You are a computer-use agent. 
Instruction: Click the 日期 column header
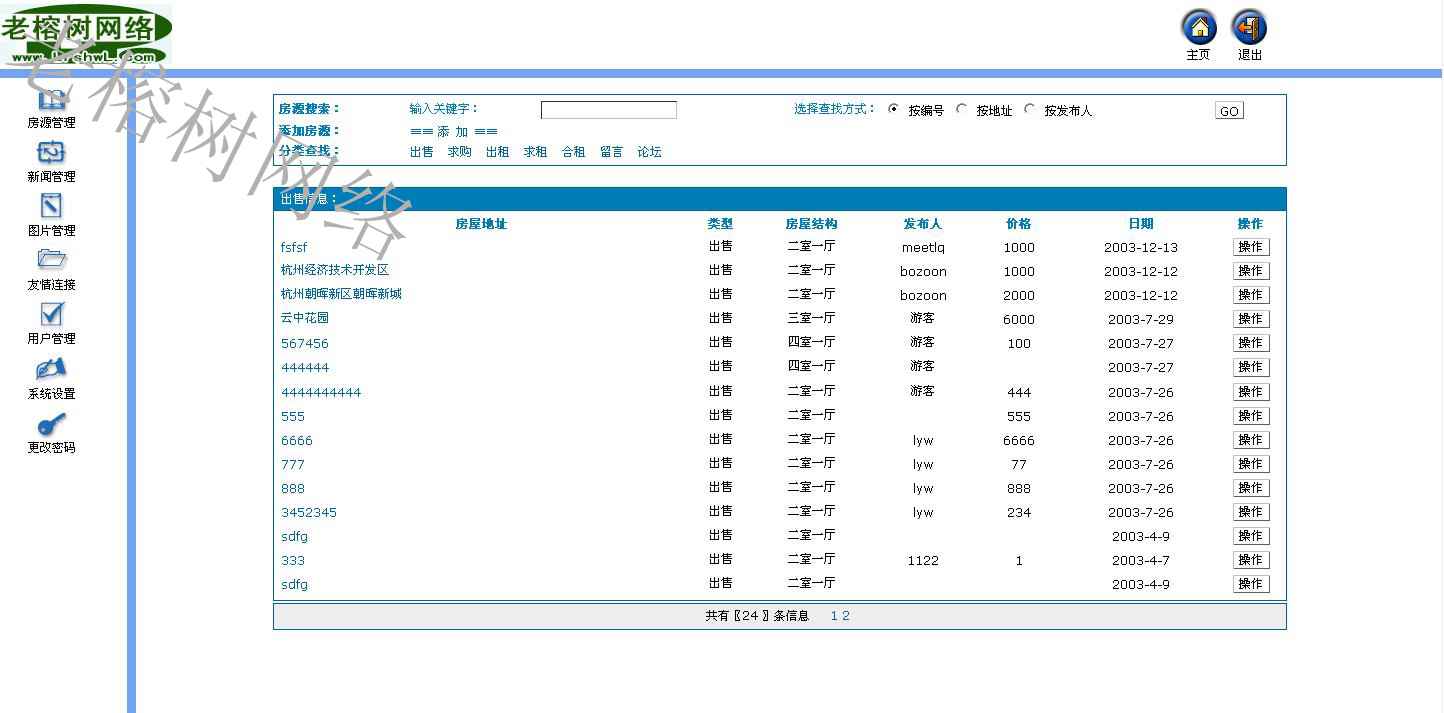(1141, 224)
